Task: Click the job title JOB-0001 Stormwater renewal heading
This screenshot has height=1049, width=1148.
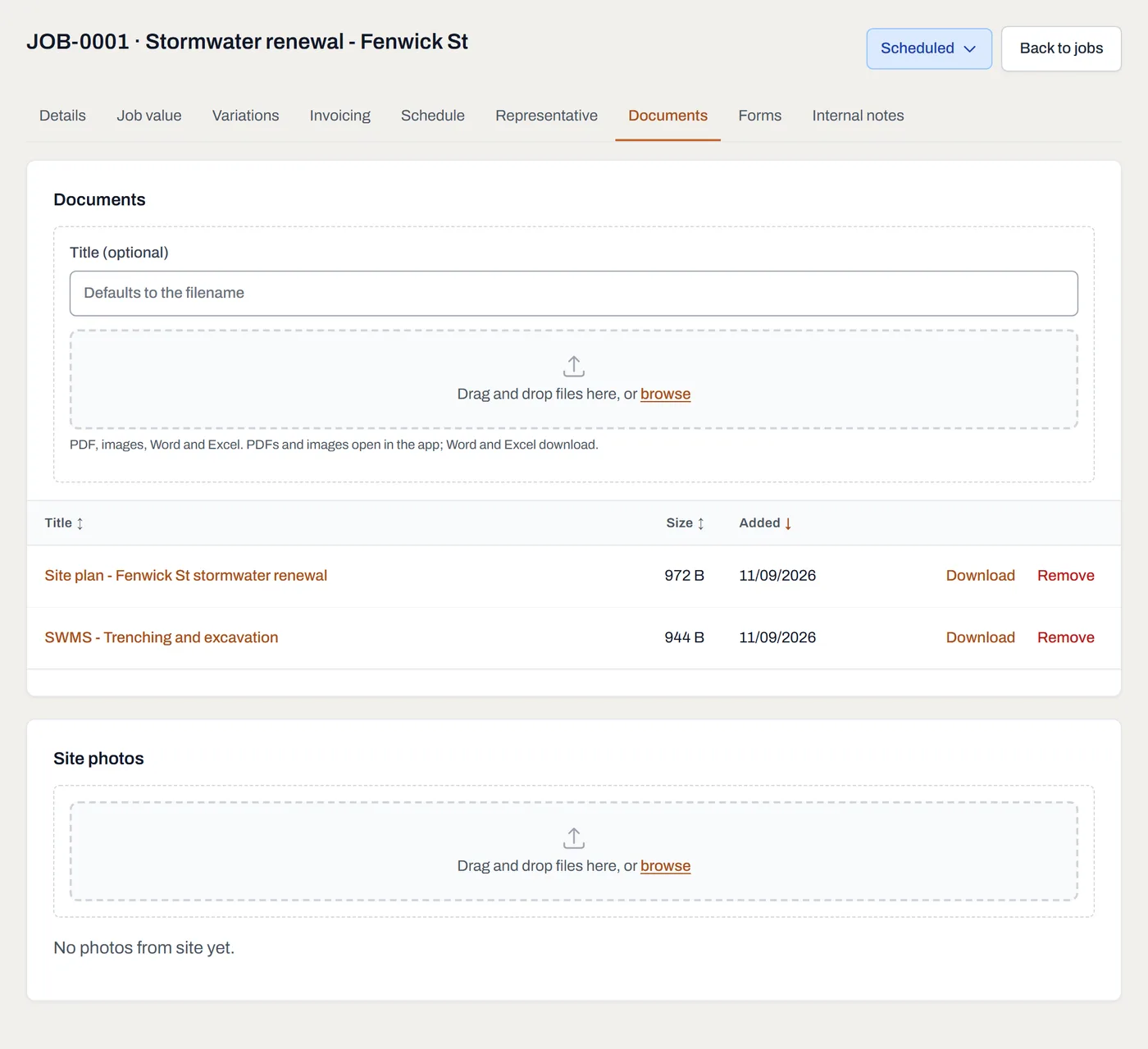Action: (x=247, y=42)
